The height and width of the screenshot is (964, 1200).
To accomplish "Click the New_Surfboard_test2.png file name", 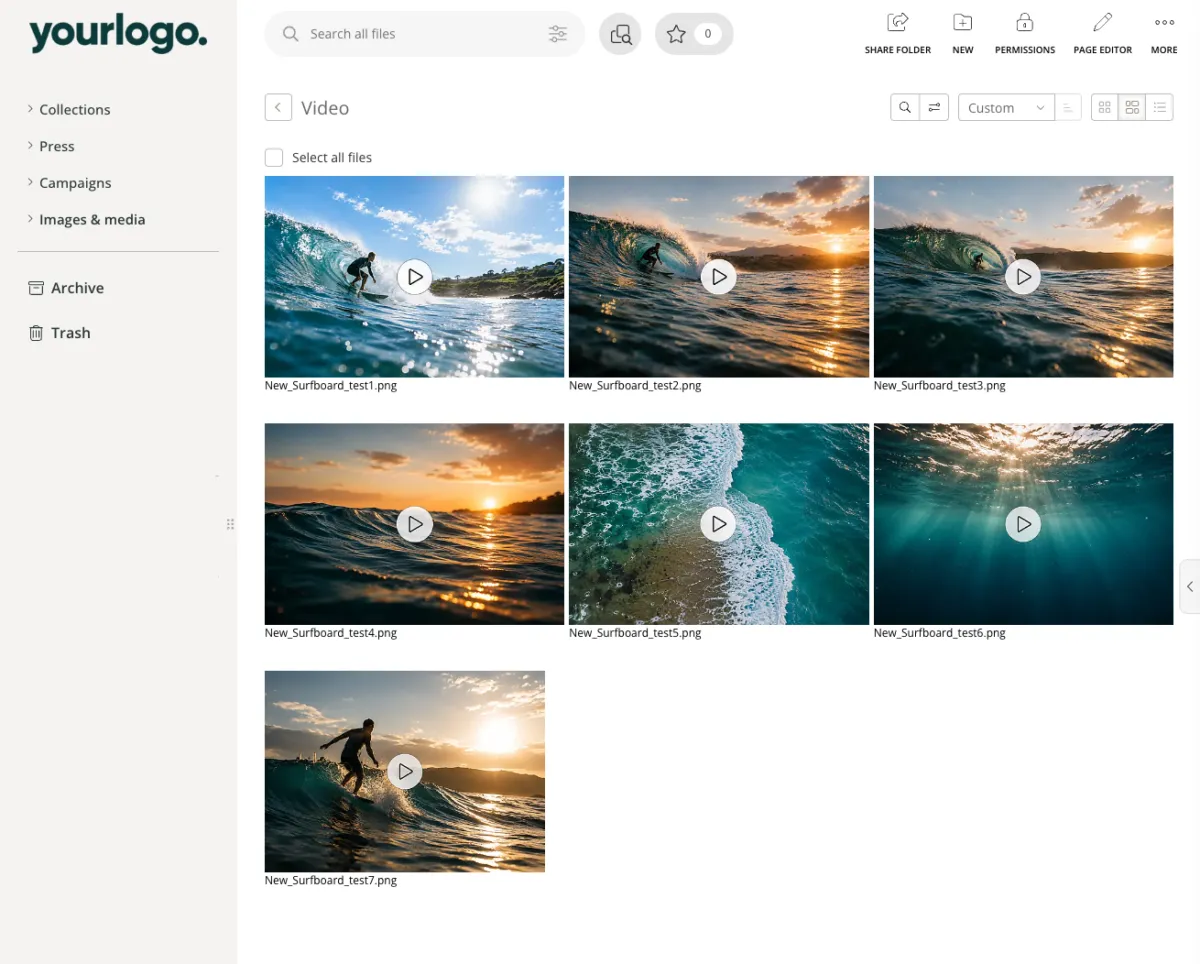I will pos(635,386).
